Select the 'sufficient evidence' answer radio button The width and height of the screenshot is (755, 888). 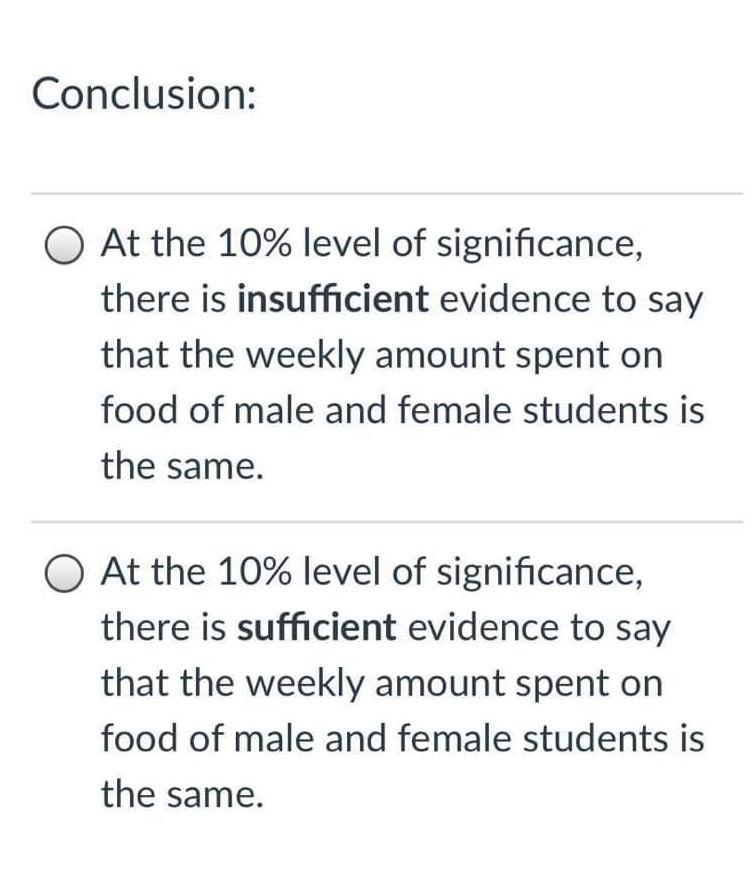coord(62,572)
